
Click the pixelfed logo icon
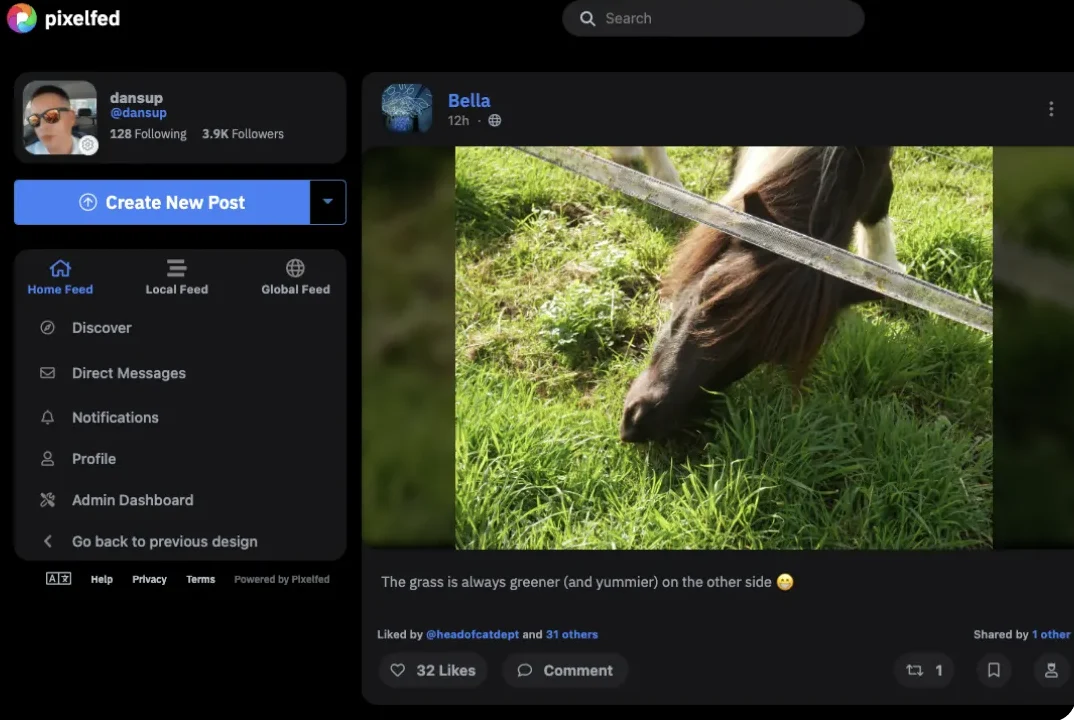21,18
